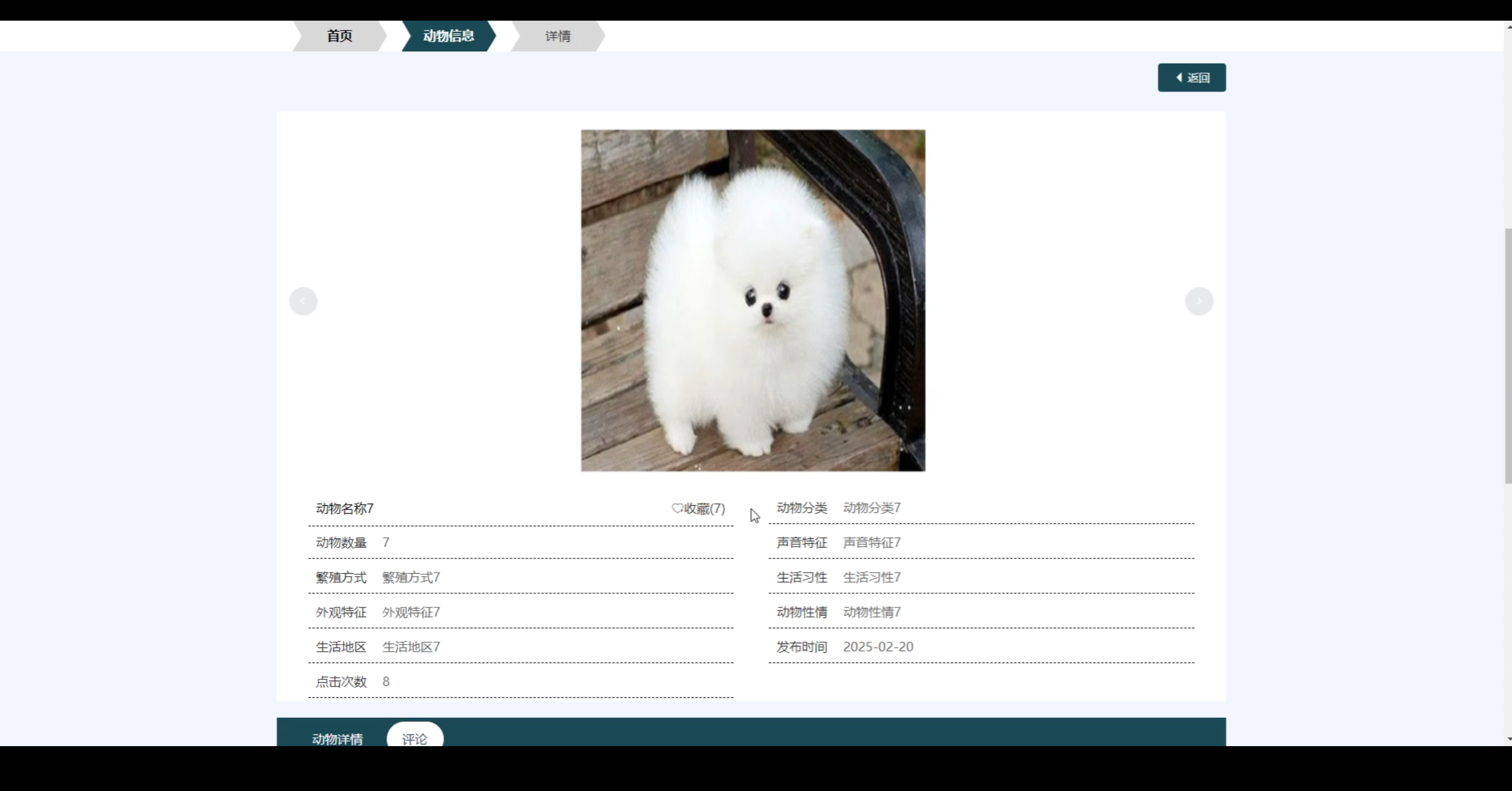Click the scrollbar down arrow
Image resolution: width=1512 pixels, height=791 pixels.
[x=1507, y=738]
